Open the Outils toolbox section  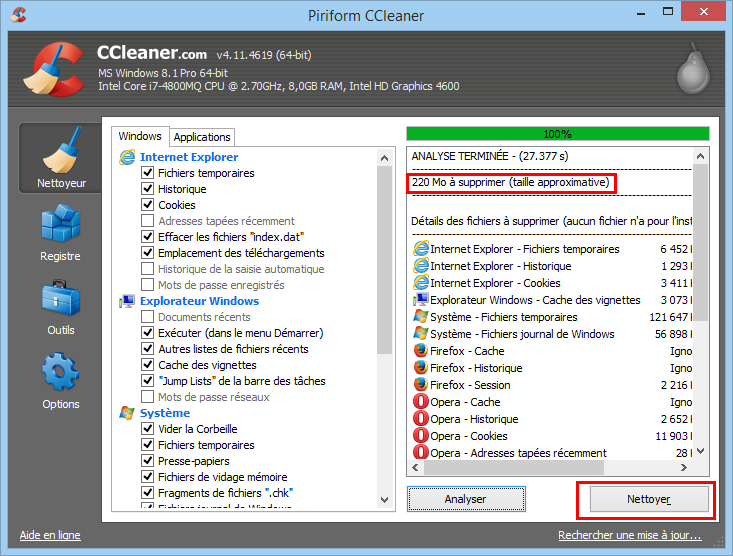click(61, 307)
